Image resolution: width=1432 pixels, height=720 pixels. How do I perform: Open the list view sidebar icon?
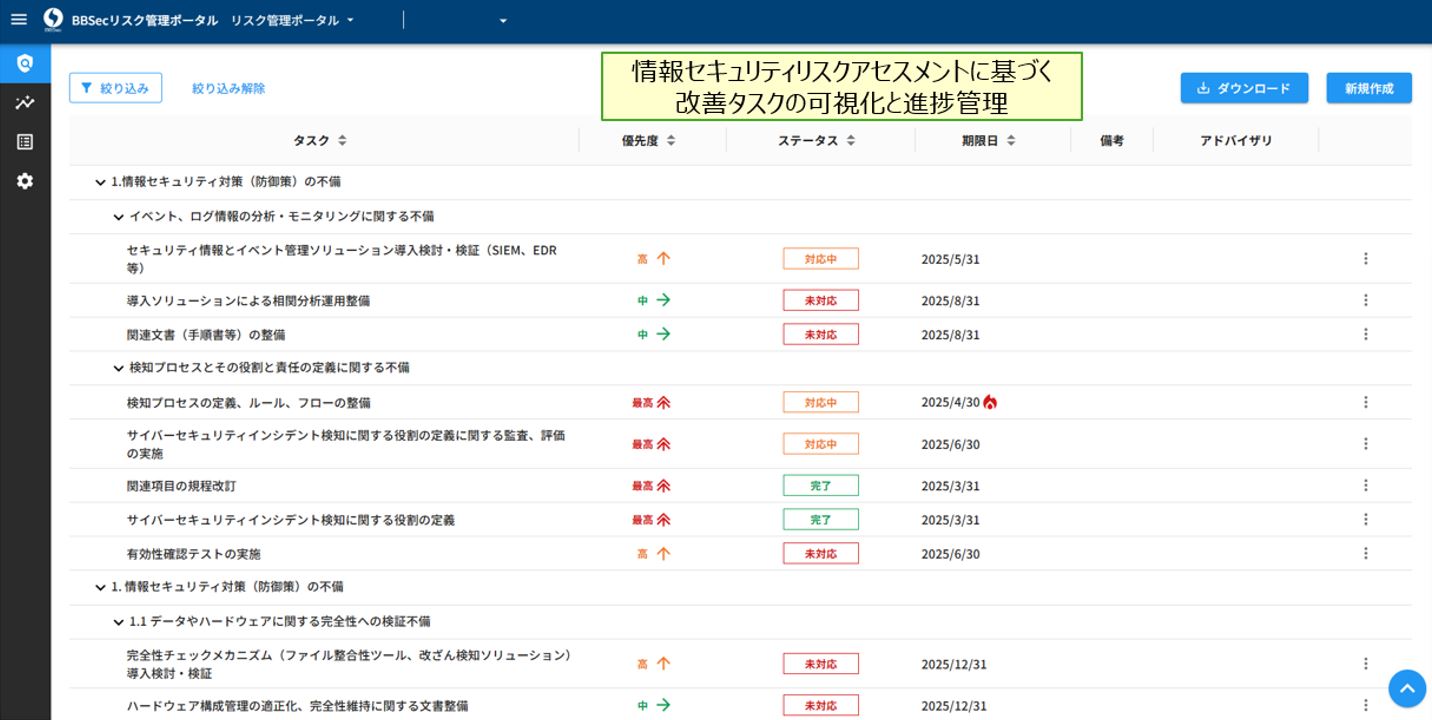[25, 142]
